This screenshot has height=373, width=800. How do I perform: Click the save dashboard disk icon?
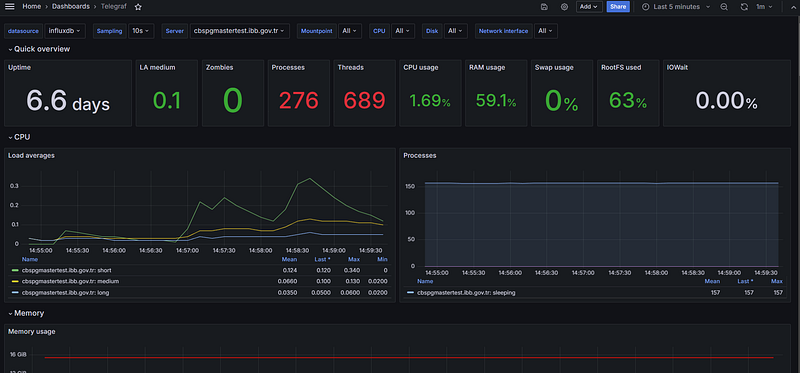pyautogui.click(x=544, y=7)
